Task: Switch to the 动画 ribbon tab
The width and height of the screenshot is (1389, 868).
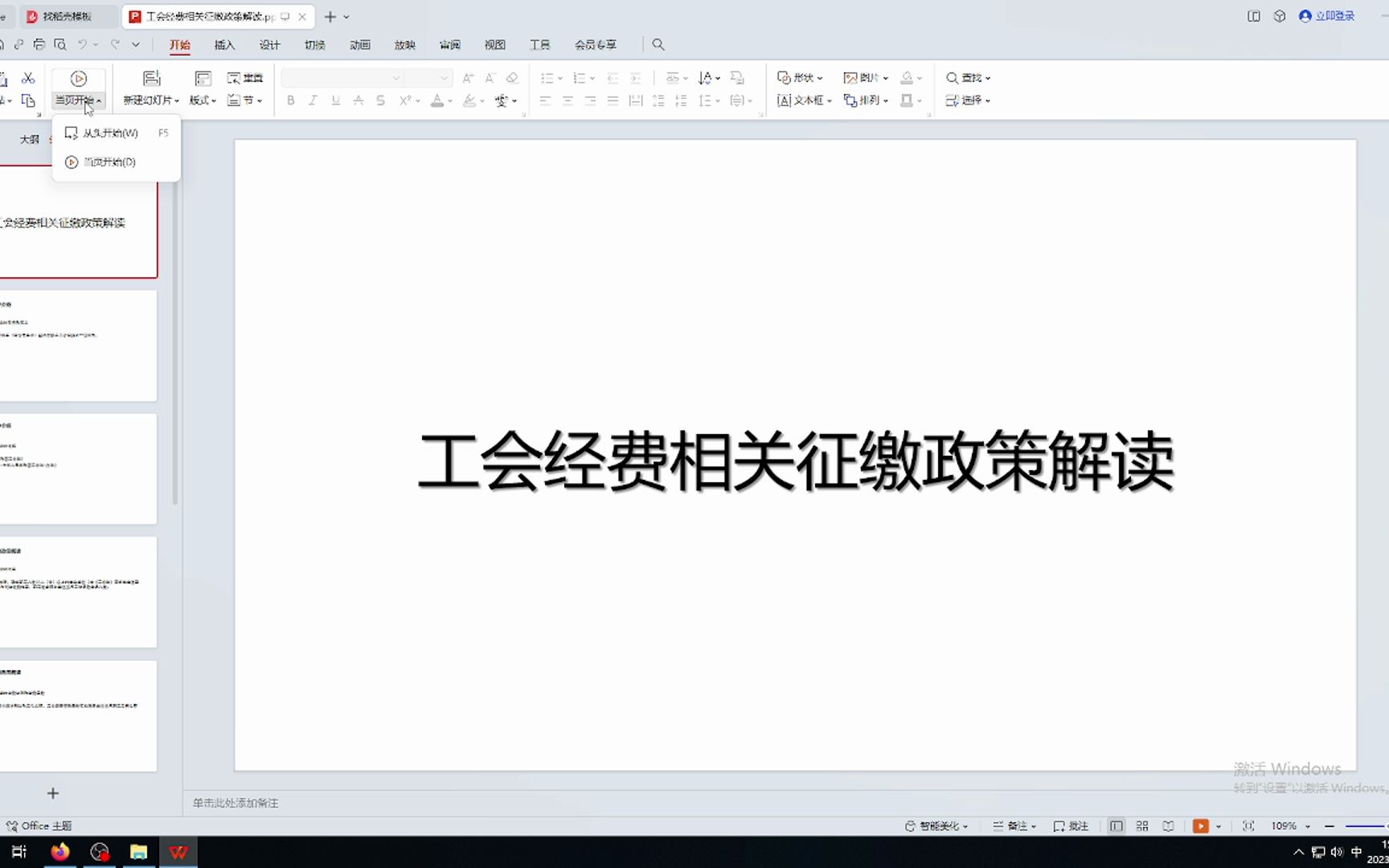Action: pos(360,45)
